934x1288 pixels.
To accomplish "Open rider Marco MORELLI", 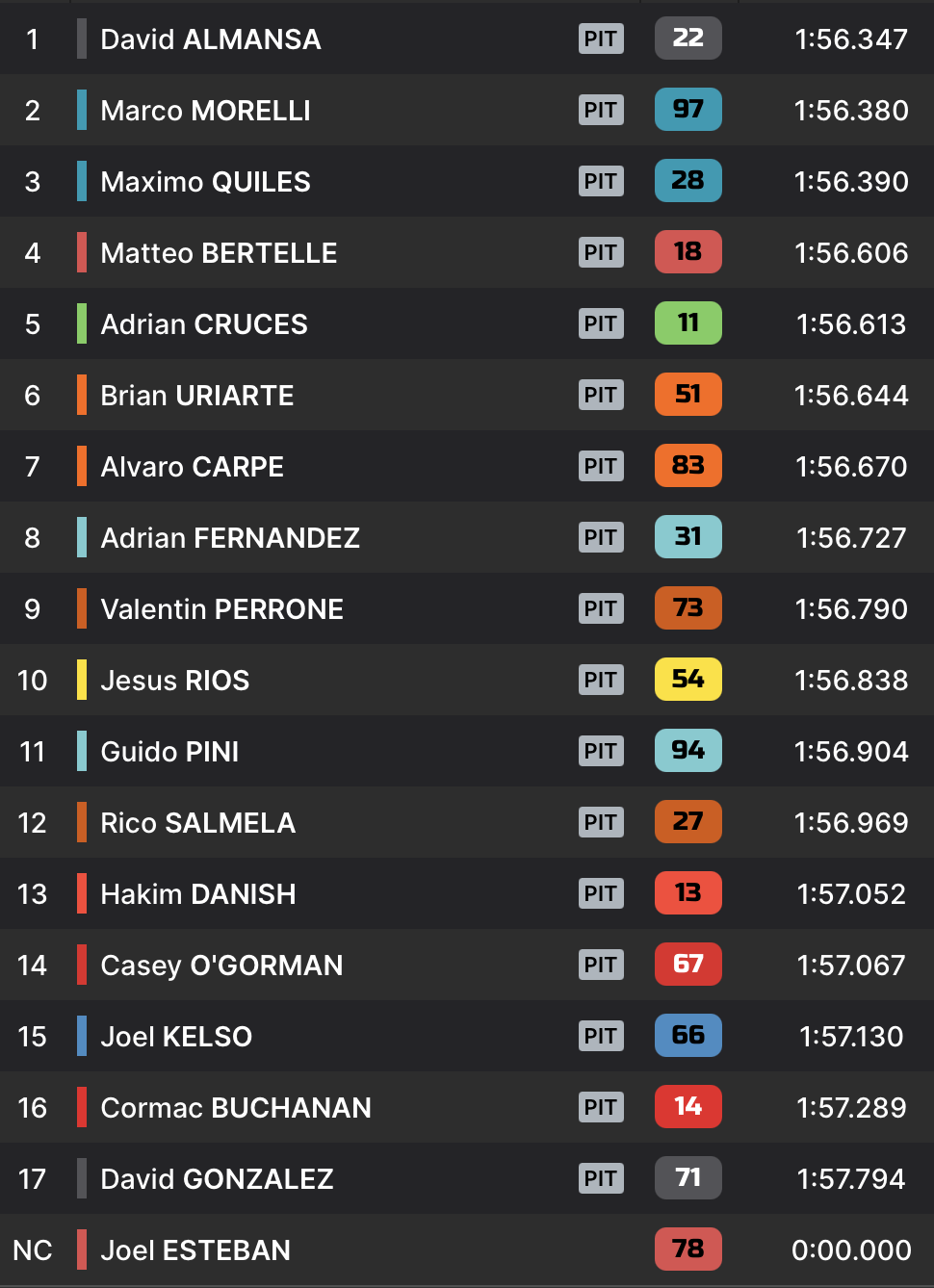I will (x=205, y=111).
